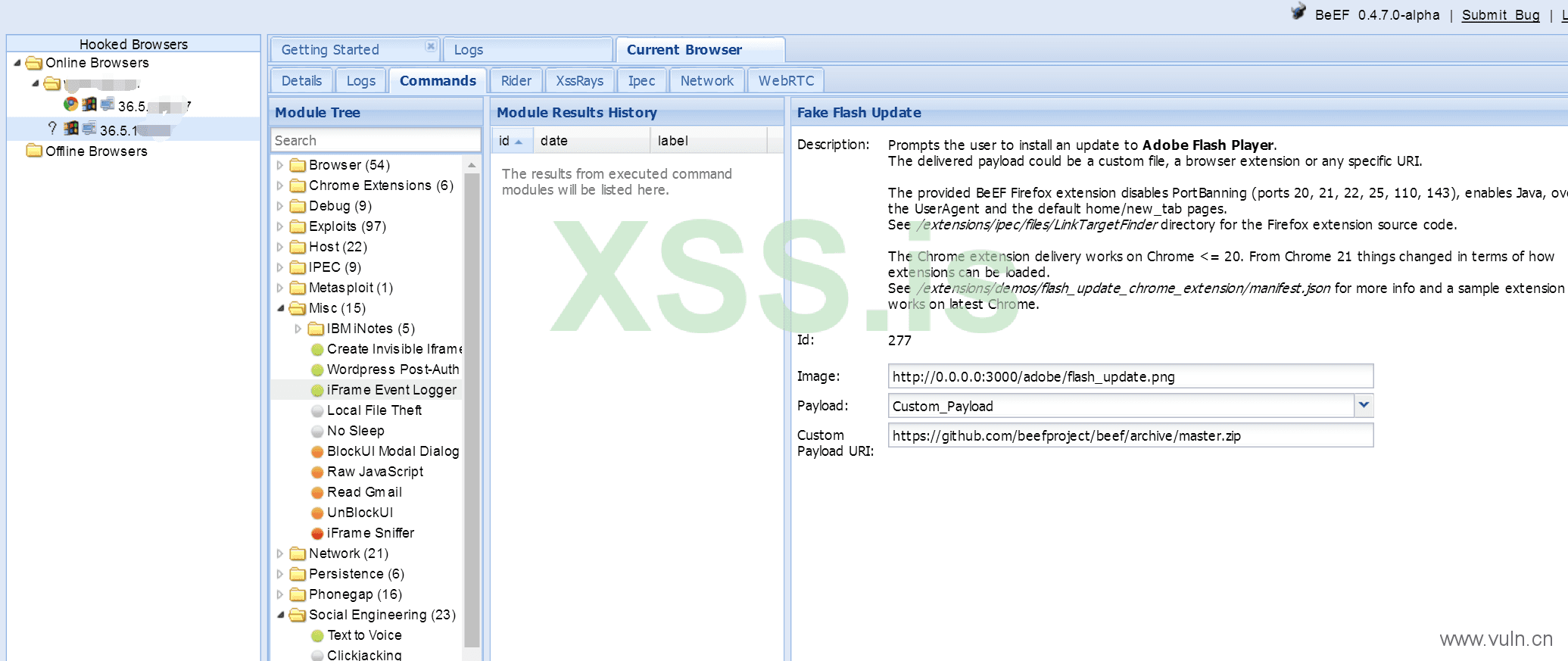Click the UnBlockUI orange status icon
Viewport: 1568px width, 661px height.
(317, 513)
